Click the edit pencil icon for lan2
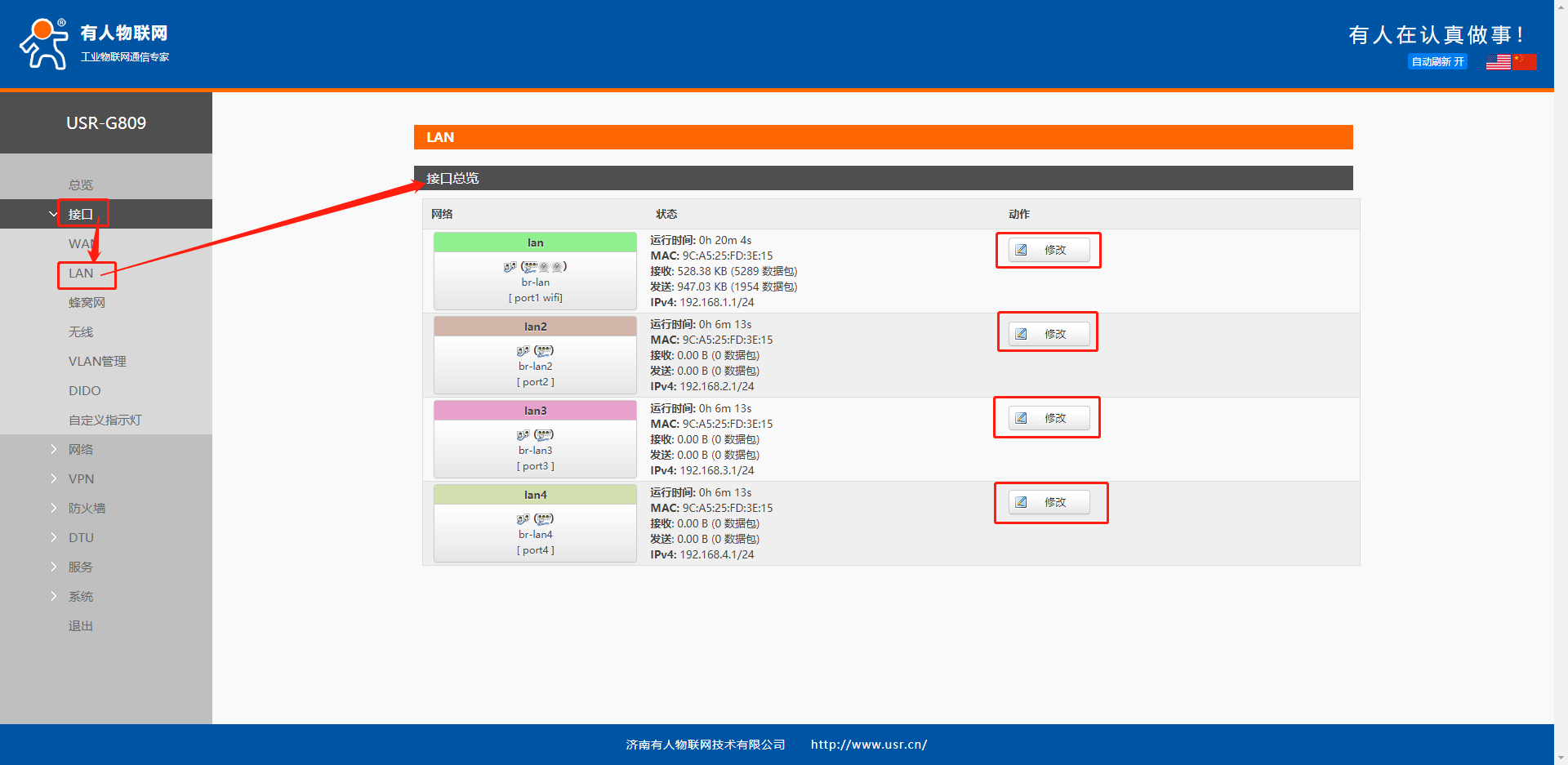The width and height of the screenshot is (1568, 765). click(1021, 334)
